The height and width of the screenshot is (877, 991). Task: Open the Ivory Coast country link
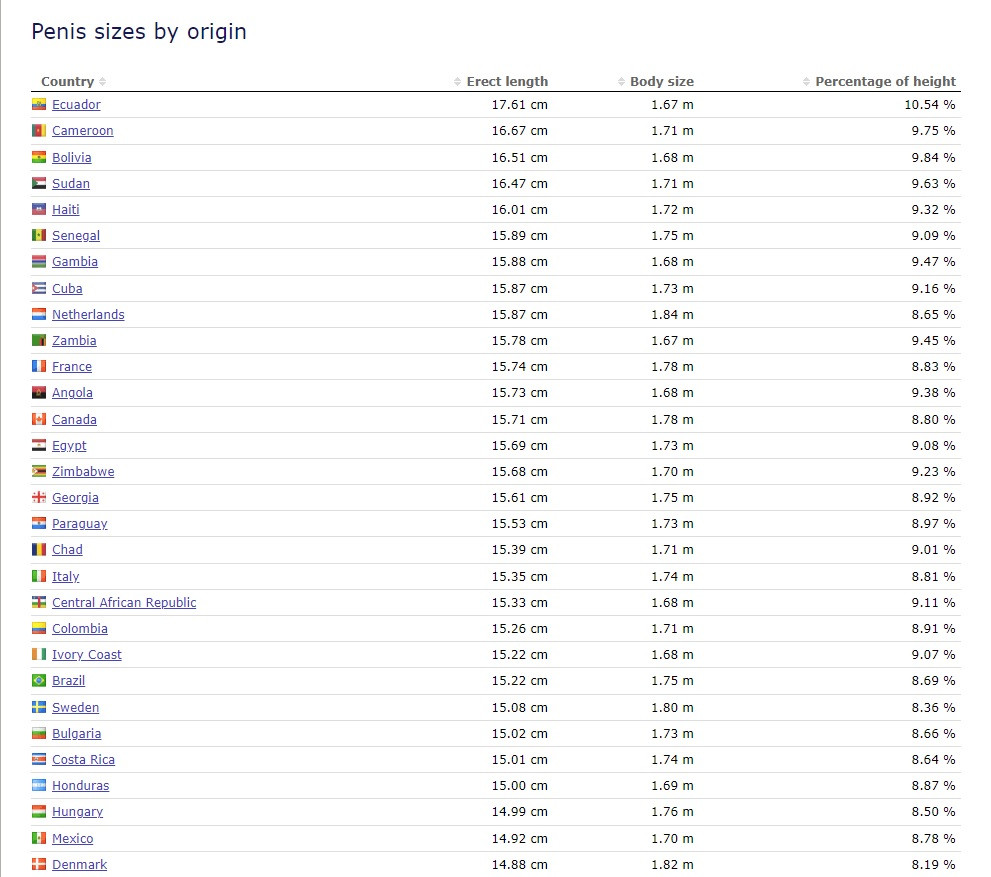[x=87, y=655]
